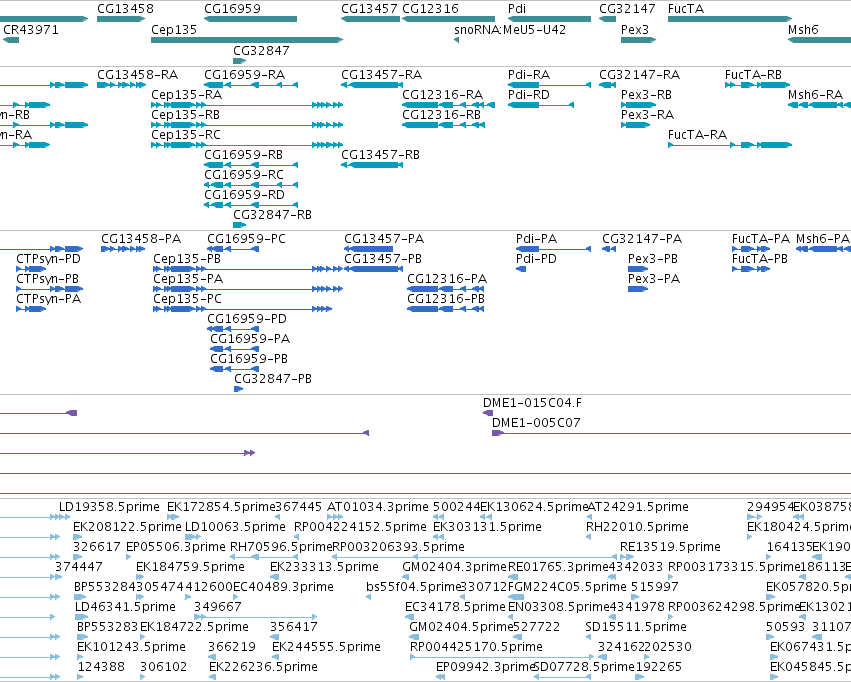The width and height of the screenshot is (851, 682).
Task: Click the CG32847-PB protein label
Action: [273, 379]
